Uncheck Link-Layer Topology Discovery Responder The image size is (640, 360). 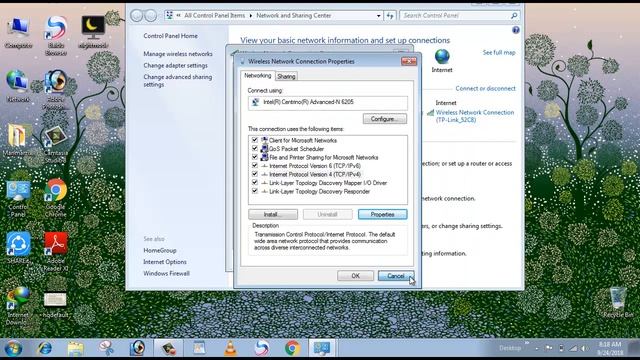coord(255,191)
